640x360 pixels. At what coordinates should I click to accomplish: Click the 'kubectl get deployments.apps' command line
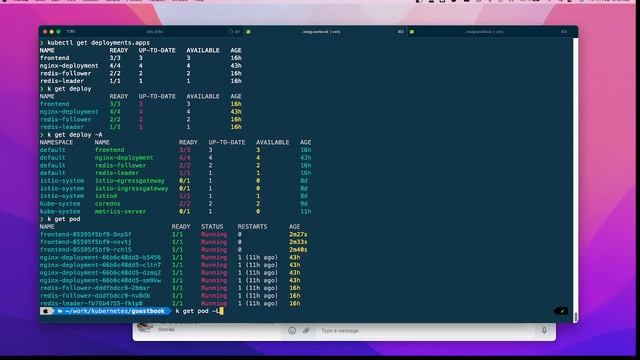pyautogui.click(x=98, y=42)
